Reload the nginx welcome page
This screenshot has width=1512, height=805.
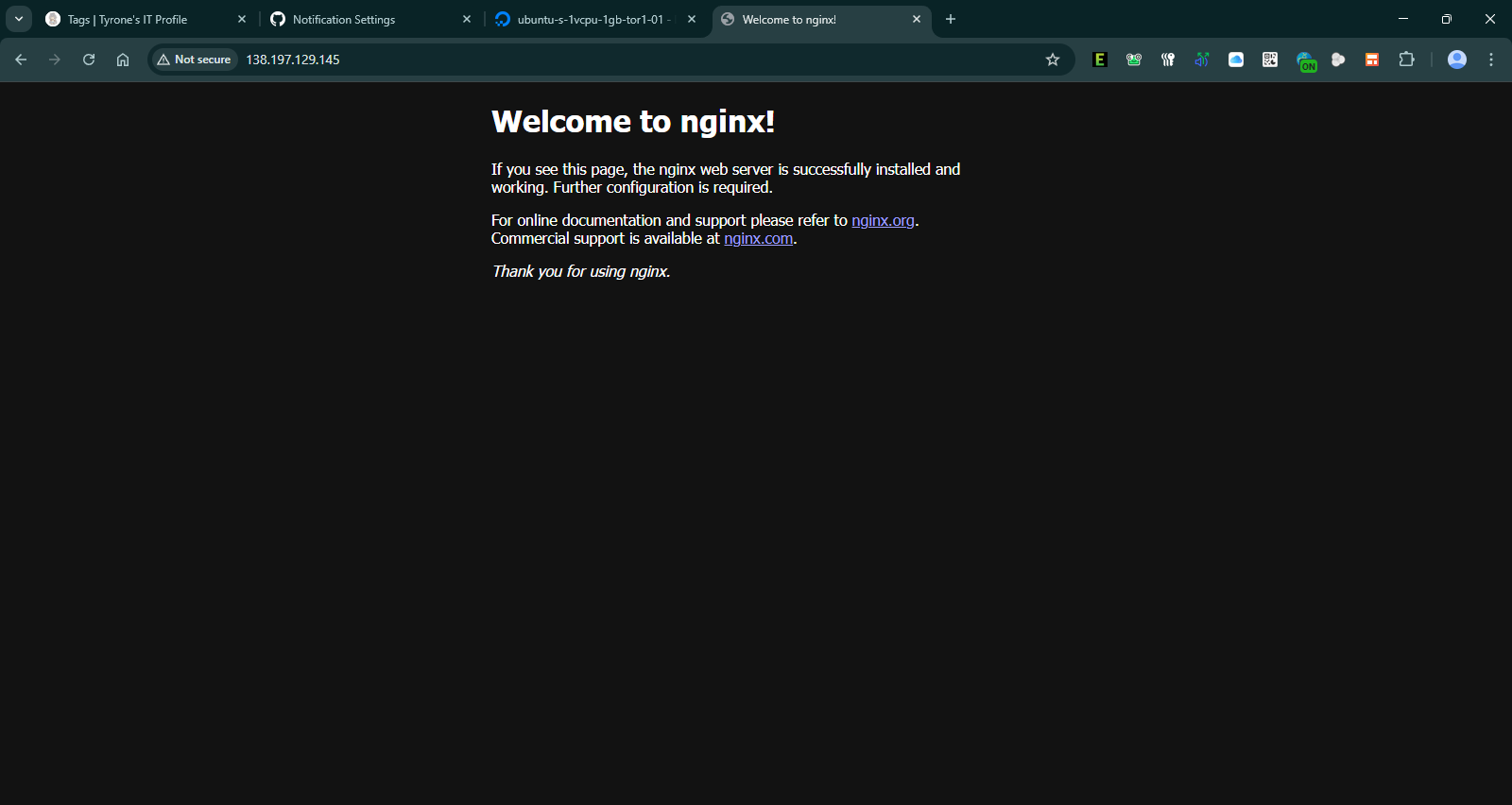[89, 60]
